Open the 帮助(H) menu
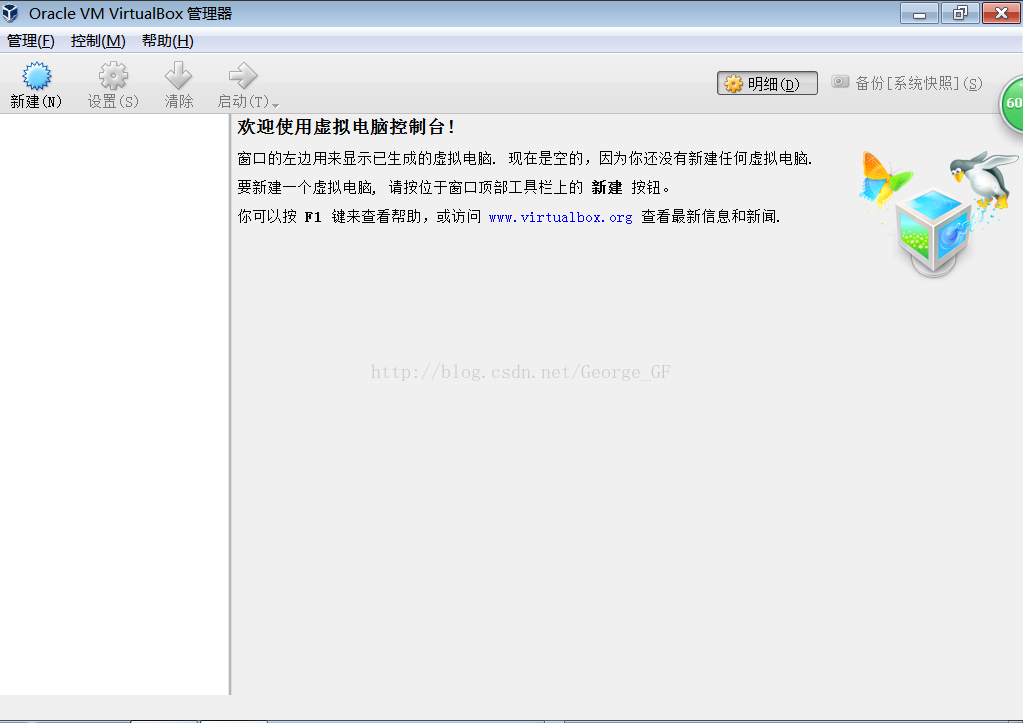Viewport: 1023px width, 723px height. [x=168, y=41]
